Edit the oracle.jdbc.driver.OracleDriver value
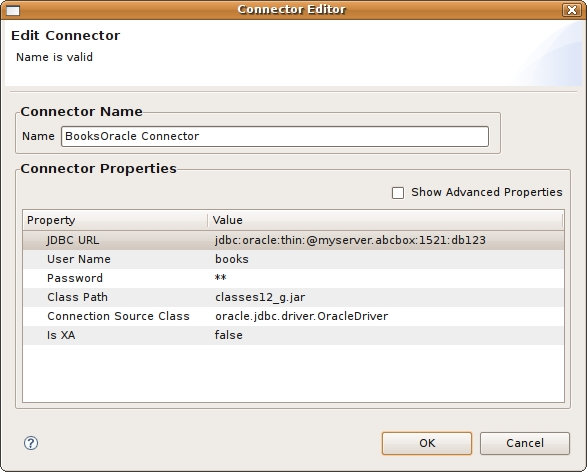The height and width of the screenshot is (472, 587). pyautogui.click(x=301, y=316)
